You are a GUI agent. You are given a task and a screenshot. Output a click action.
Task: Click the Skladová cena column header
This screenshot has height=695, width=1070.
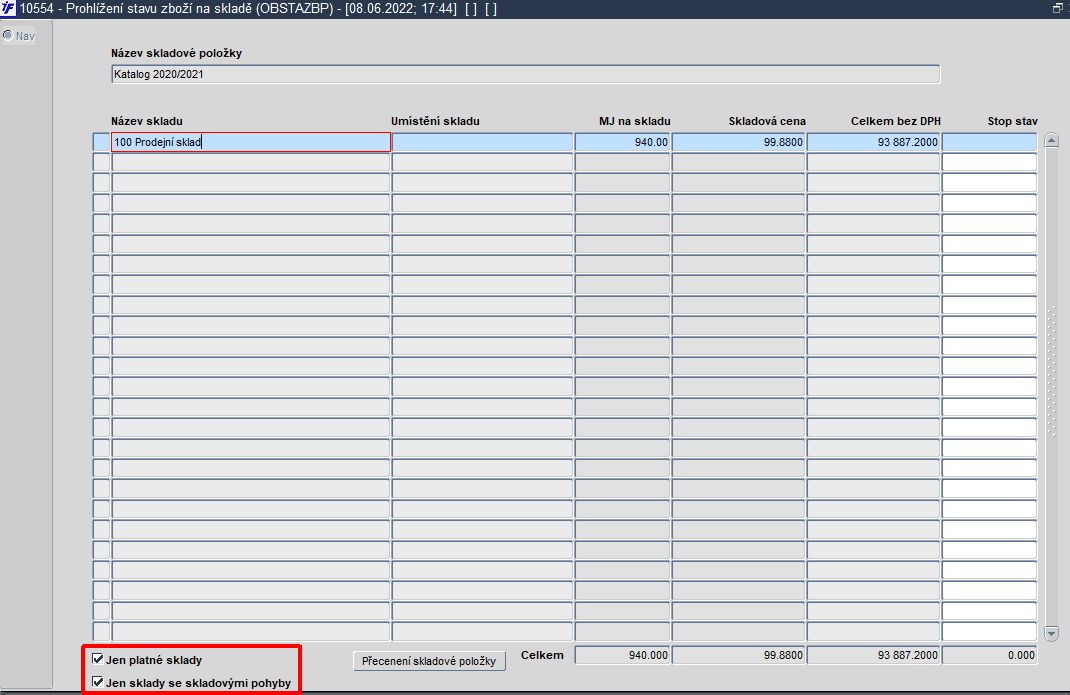[x=767, y=121]
